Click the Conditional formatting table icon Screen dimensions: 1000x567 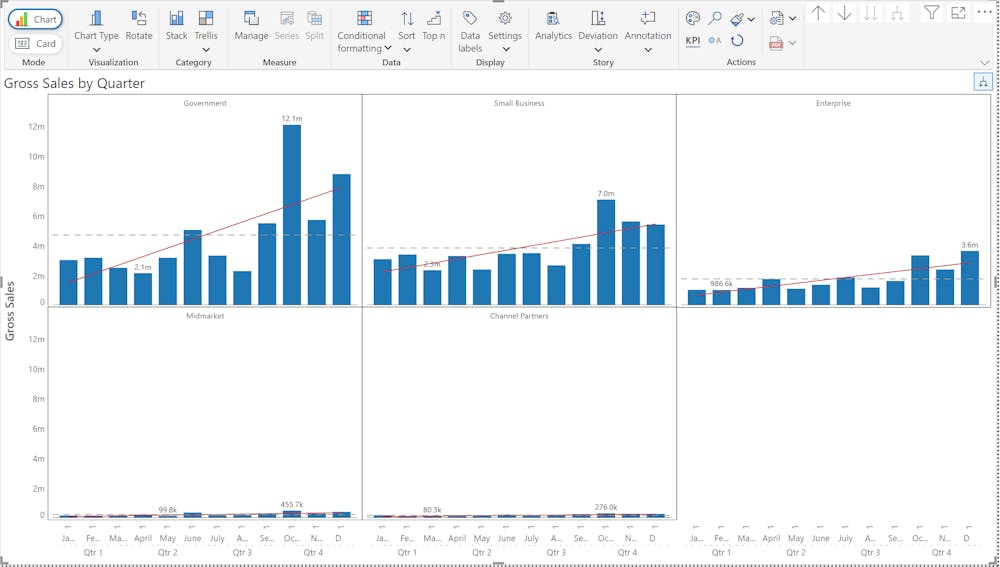pyautogui.click(x=364, y=18)
